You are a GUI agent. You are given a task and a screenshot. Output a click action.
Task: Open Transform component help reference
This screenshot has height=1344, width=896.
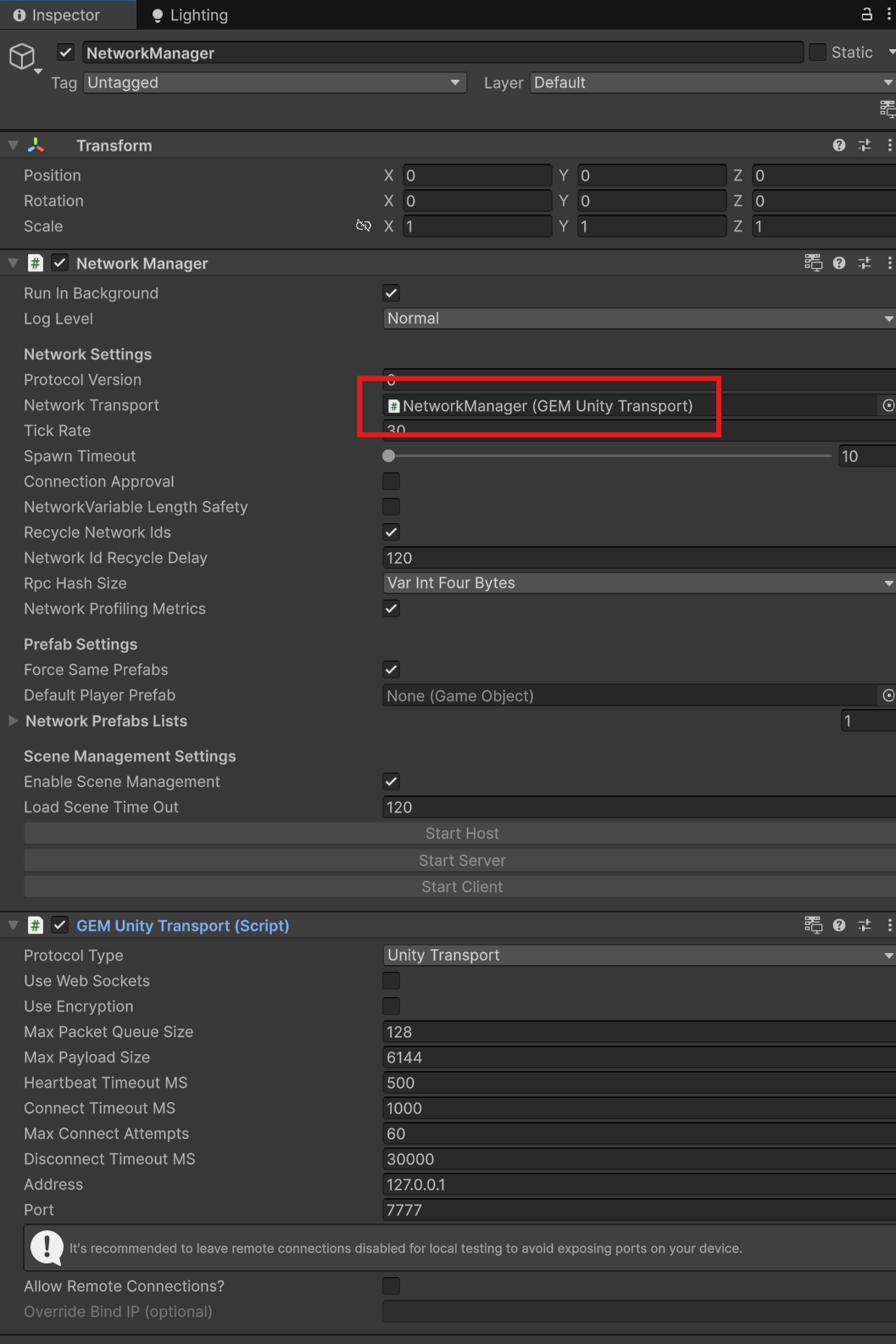838,145
